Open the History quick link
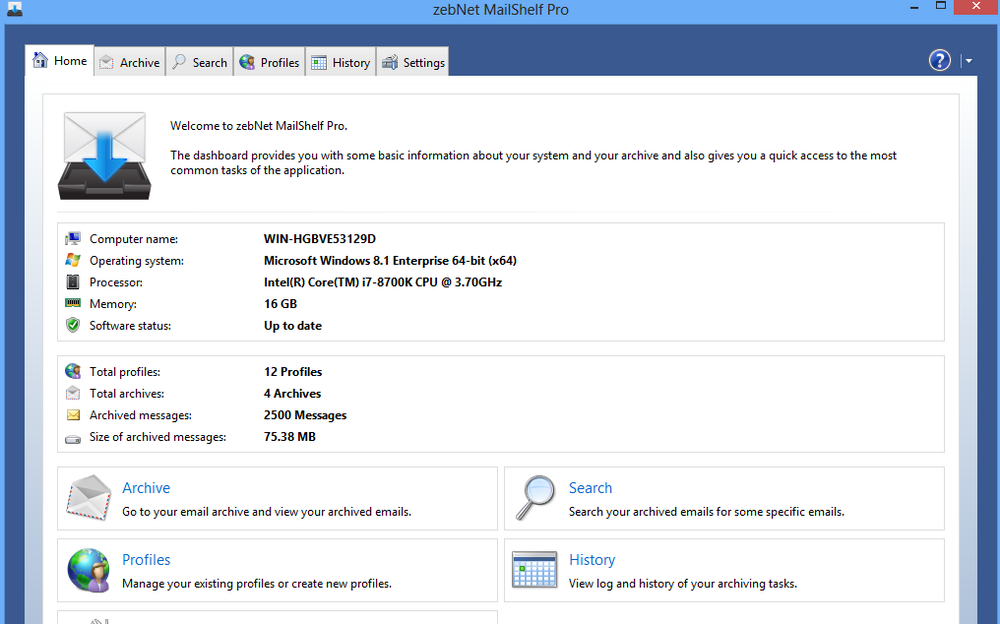This screenshot has width=1000, height=624. (592, 560)
